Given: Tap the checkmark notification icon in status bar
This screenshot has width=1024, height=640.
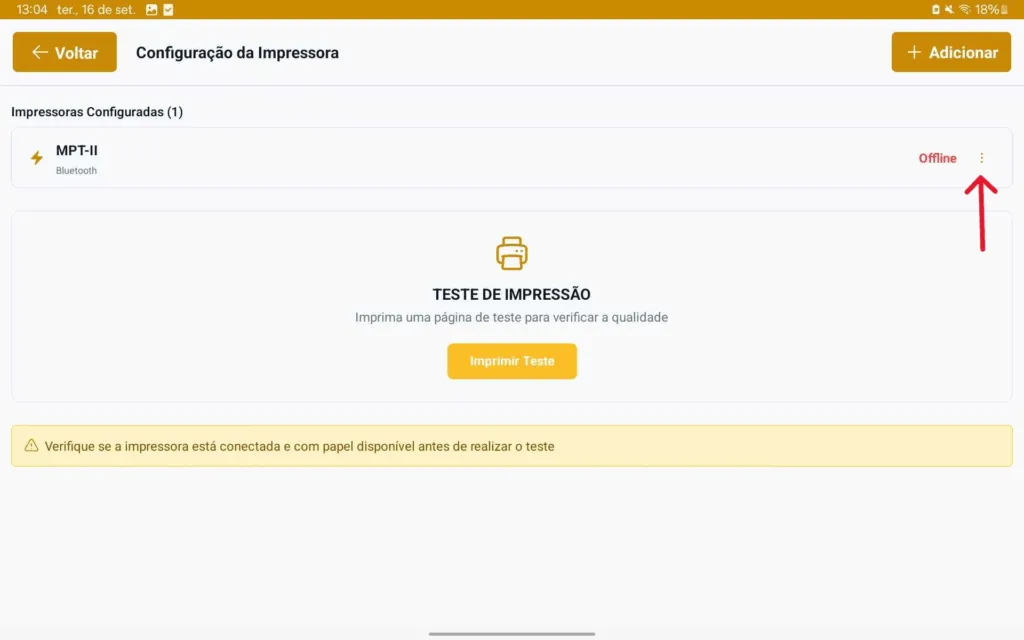Looking at the screenshot, I should [168, 9].
